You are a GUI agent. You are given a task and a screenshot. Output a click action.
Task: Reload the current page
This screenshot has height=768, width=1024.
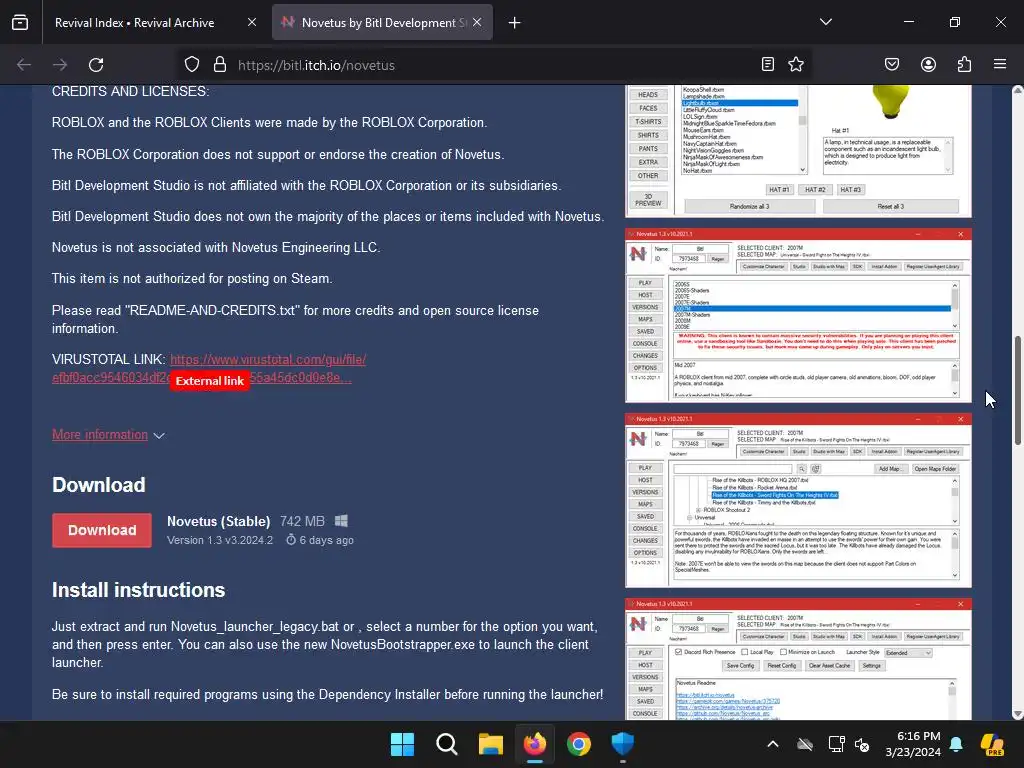[x=96, y=65]
